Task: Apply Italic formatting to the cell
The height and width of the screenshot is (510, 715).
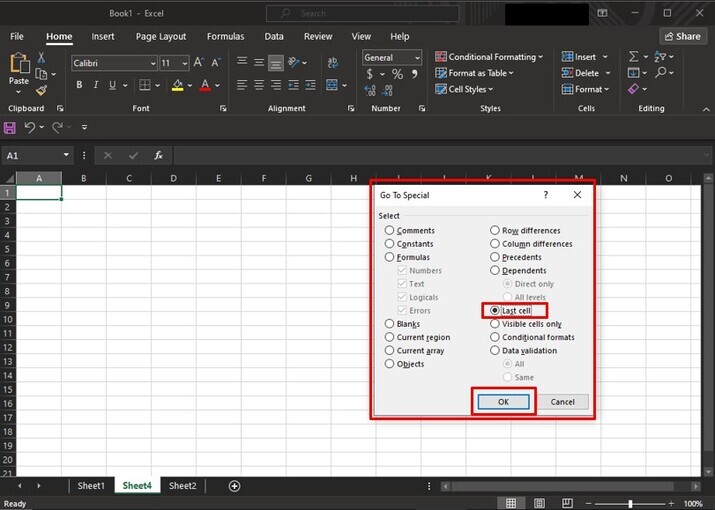Action: tap(98, 86)
